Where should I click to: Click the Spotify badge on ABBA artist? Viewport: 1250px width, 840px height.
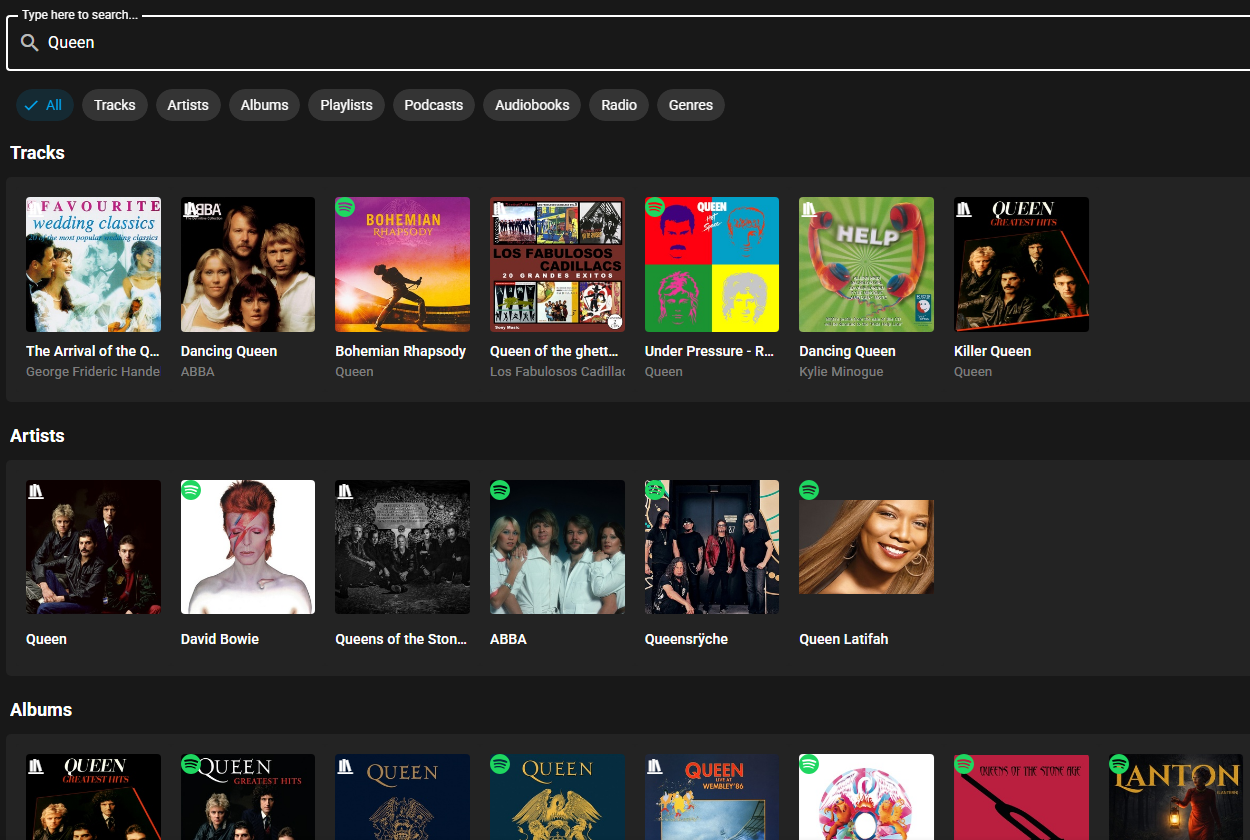(500, 490)
